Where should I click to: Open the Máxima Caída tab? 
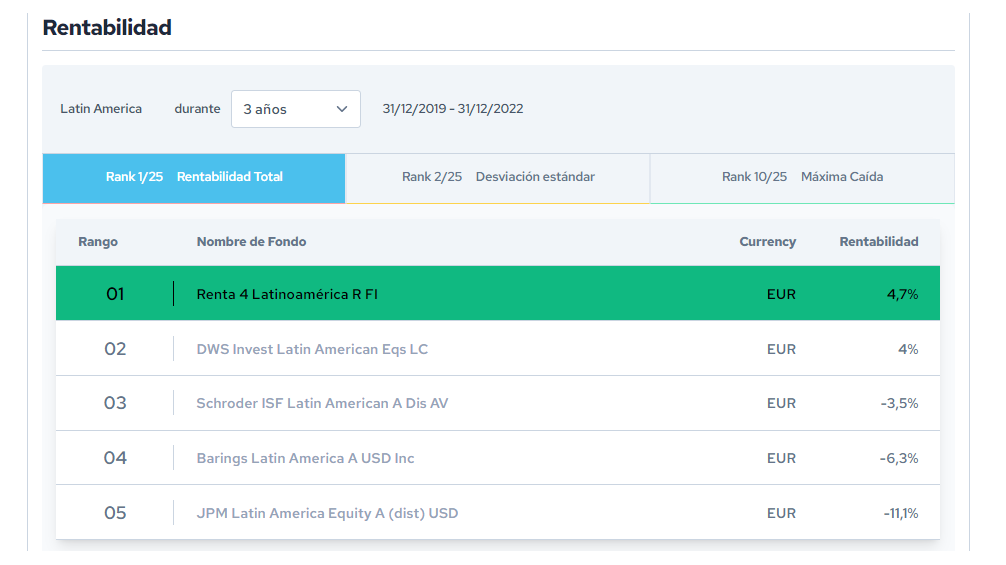802,177
